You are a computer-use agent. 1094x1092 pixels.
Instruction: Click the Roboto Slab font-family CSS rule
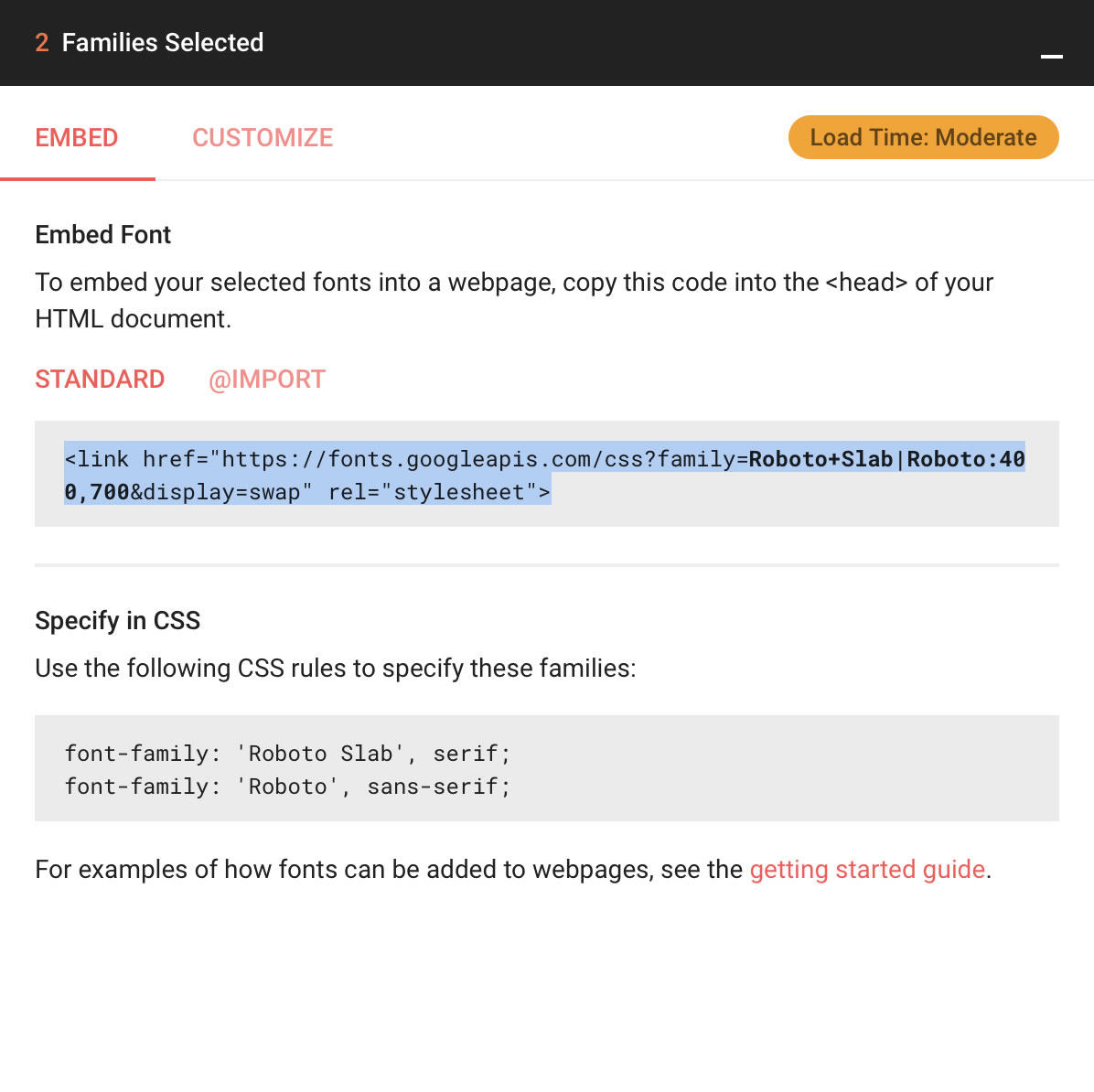click(x=286, y=753)
